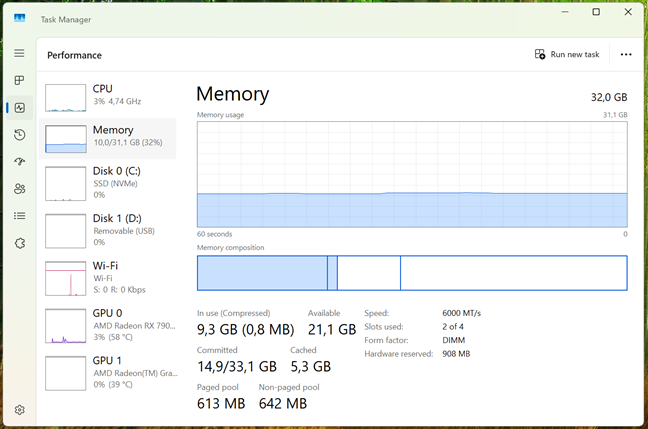Viewport: 648px width, 429px height.
Task: Go to the Processes page icon
Action: point(19,80)
